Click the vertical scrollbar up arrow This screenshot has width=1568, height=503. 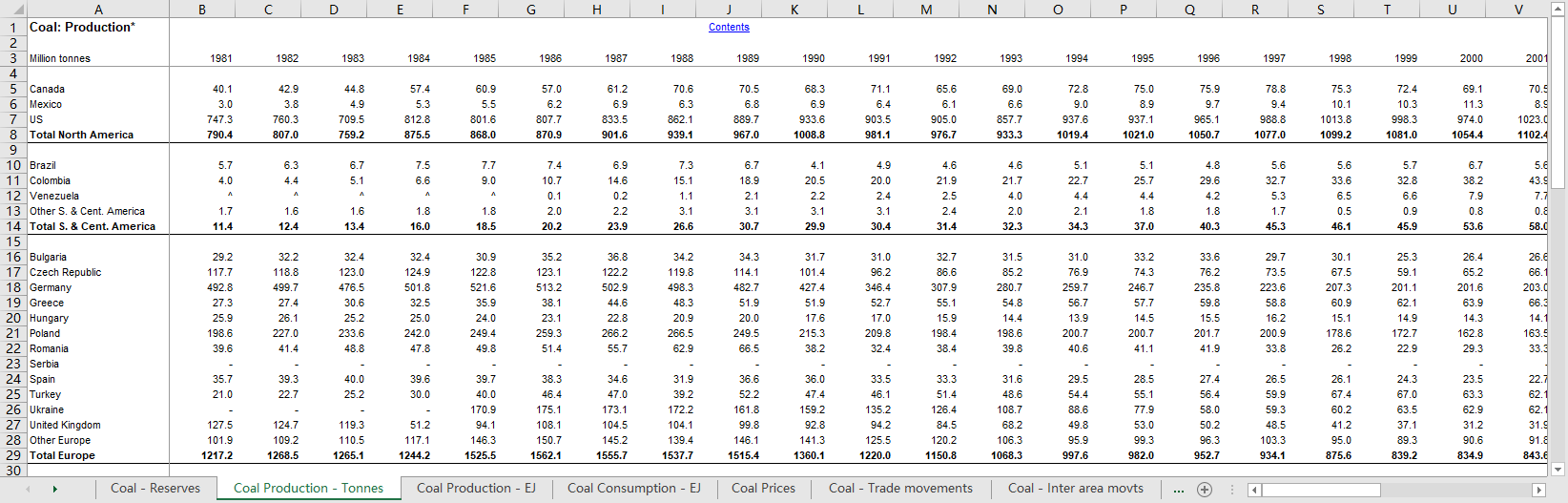click(1558, 8)
